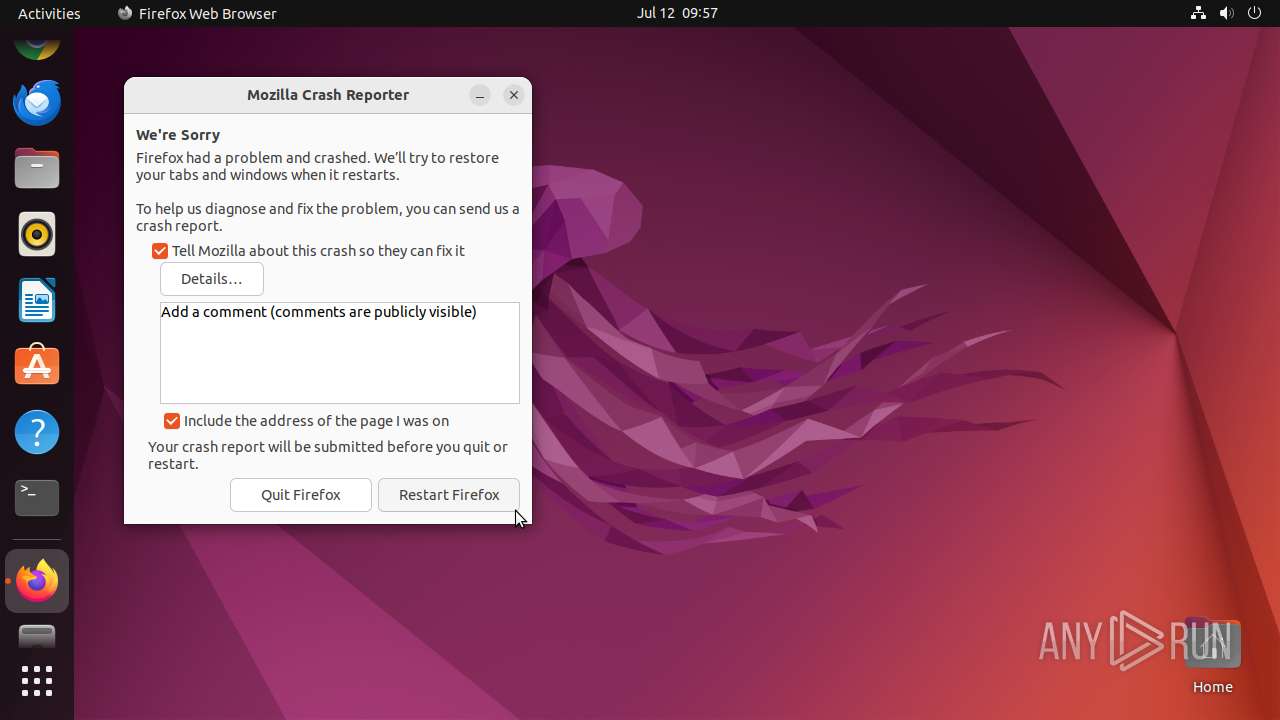Viewport: 1280px width, 720px height.
Task: Click Restart Firefox button
Action: [x=449, y=495]
